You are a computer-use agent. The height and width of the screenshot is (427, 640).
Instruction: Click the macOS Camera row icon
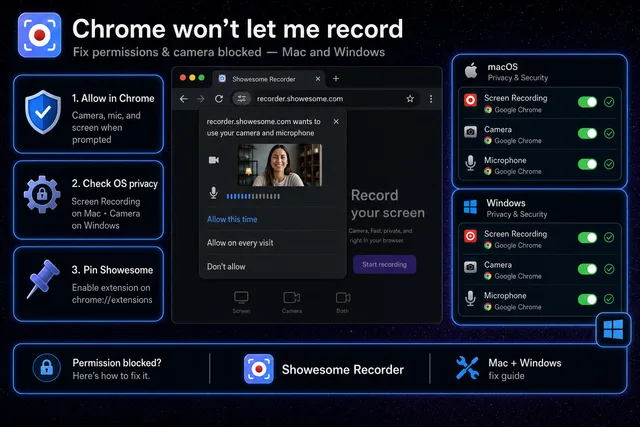[x=470, y=132]
